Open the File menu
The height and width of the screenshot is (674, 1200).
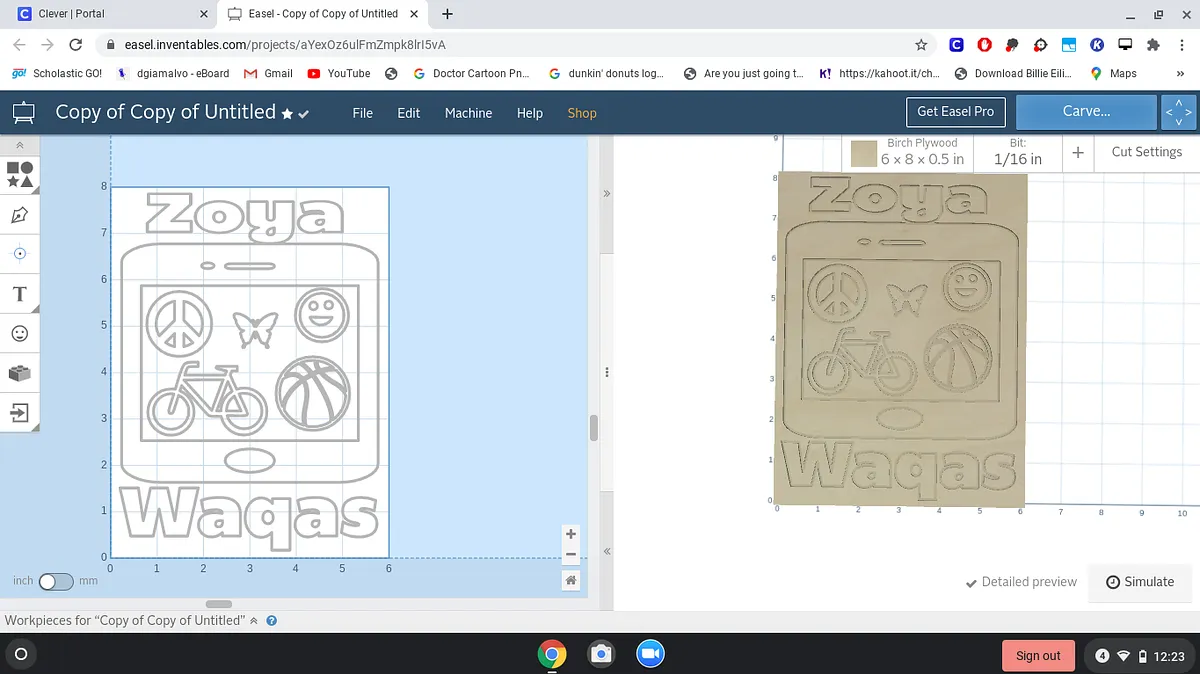363,113
